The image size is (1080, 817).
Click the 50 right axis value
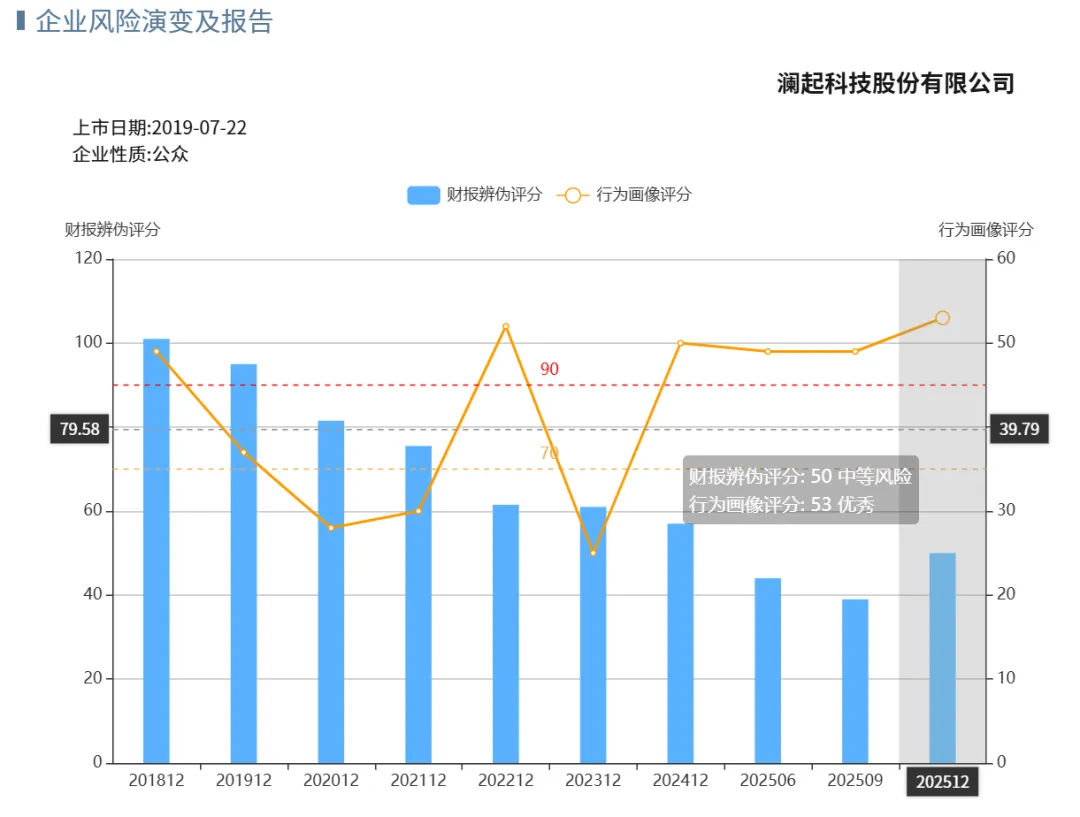click(x=1006, y=342)
